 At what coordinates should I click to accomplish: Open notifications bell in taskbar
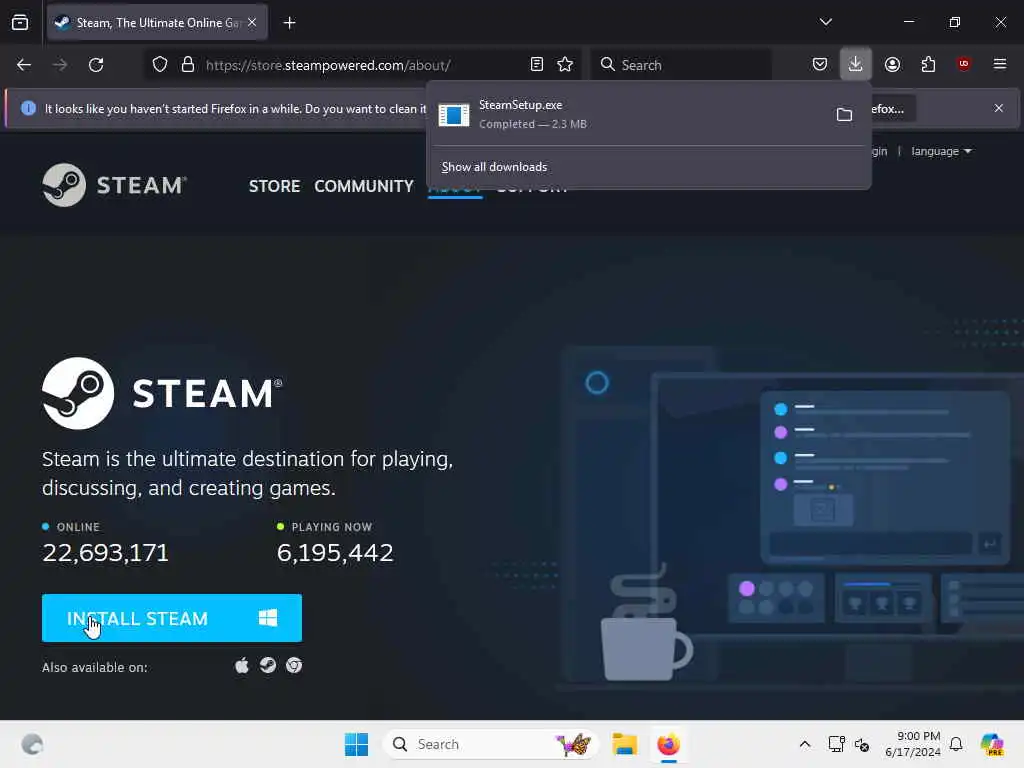click(x=956, y=744)
